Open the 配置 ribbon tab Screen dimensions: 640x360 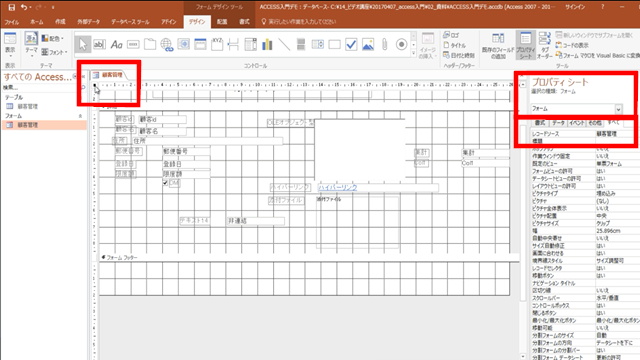coord(222,22)
